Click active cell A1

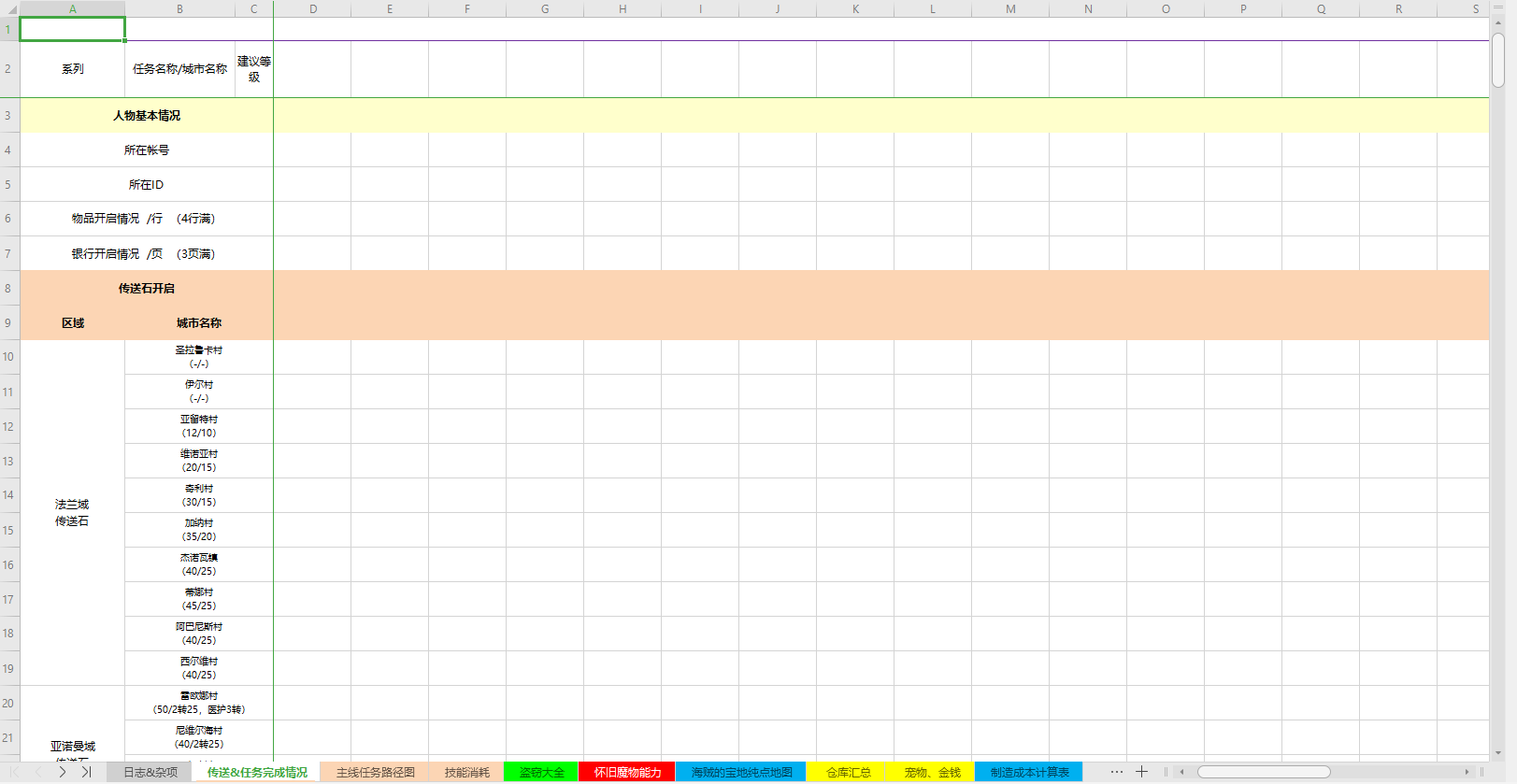tap(72, 29)
